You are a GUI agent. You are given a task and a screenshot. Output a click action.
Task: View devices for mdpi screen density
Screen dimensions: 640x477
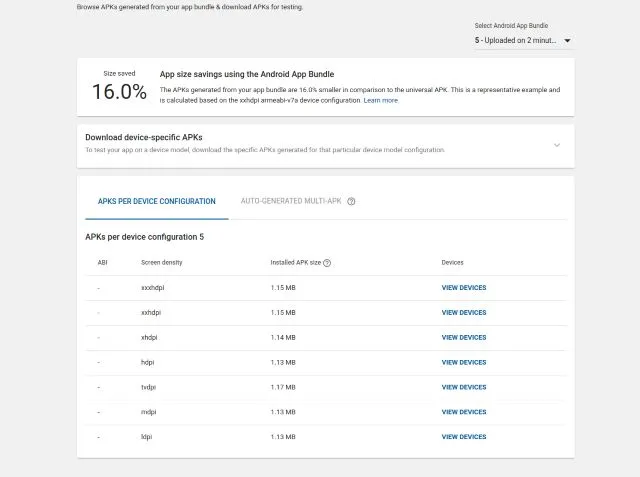pos(464,412)
